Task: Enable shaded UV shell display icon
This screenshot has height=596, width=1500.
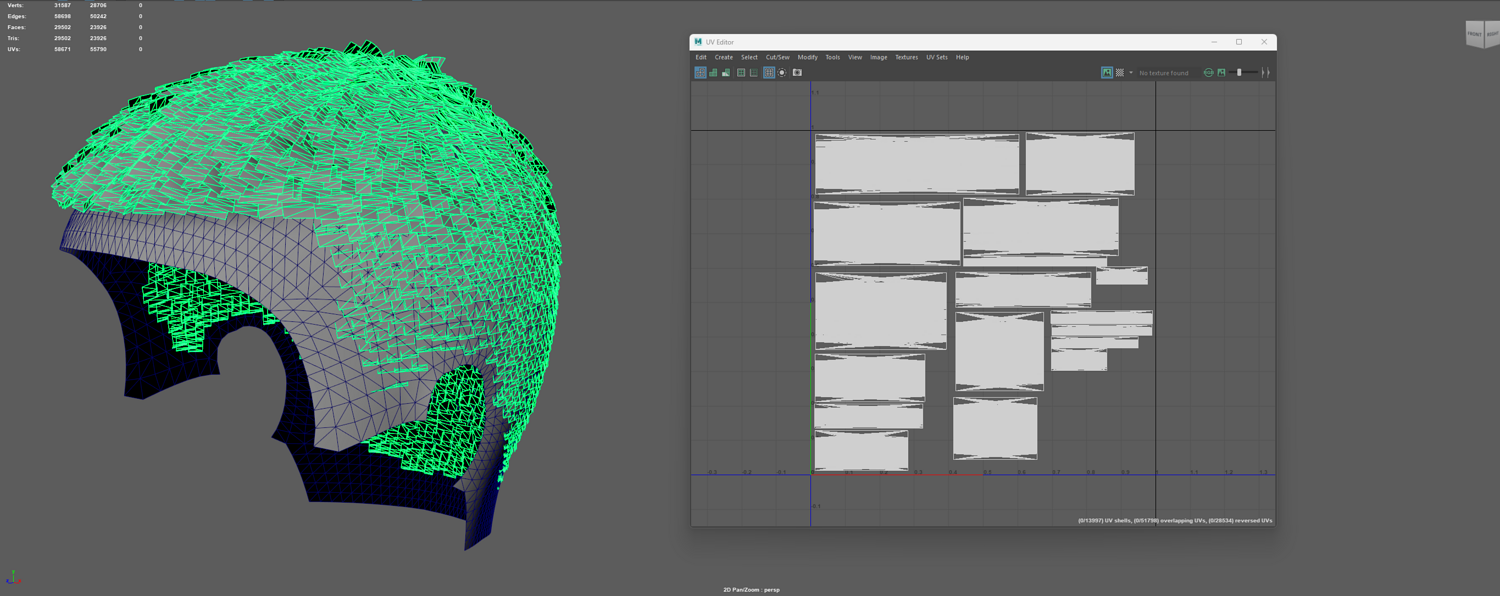Action: 713,72
